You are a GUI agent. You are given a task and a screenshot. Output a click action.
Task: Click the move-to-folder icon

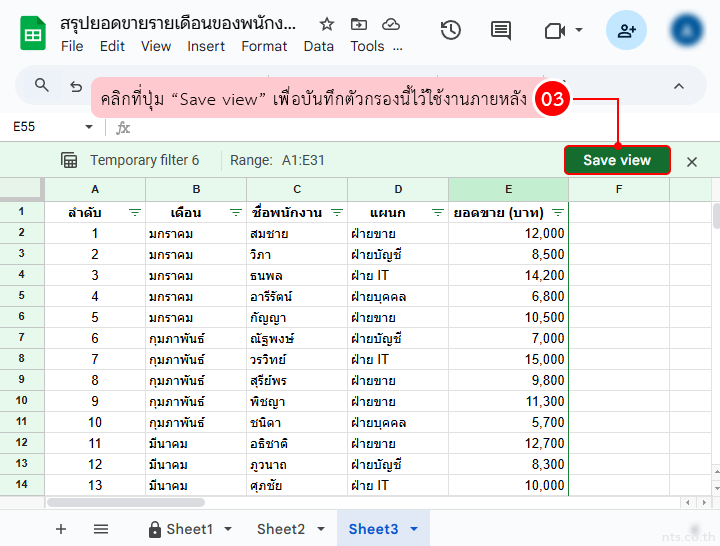coord(359,24)
